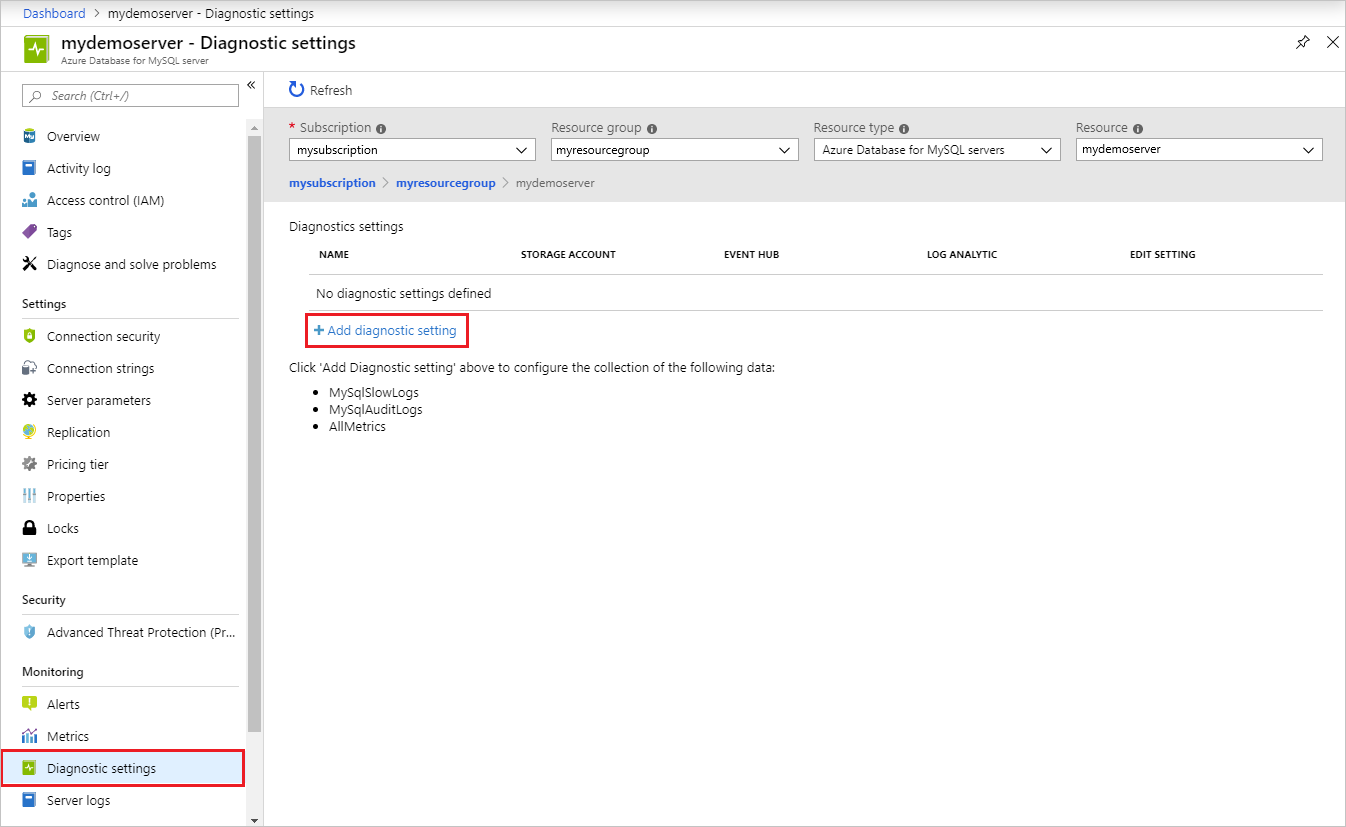
Task: Click the NAME column header
Action: [x=334, y=255]
